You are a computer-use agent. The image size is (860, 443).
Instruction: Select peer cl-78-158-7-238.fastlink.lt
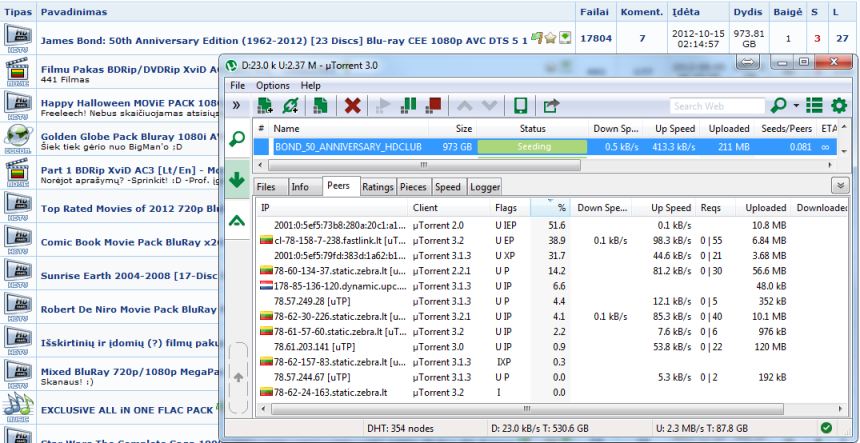(552, 240)
